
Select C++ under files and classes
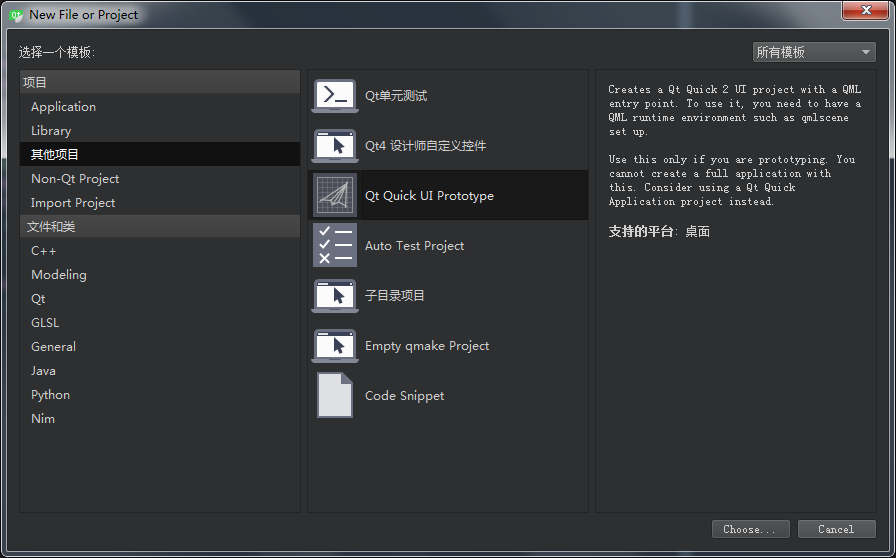click(x=44, y=251)
